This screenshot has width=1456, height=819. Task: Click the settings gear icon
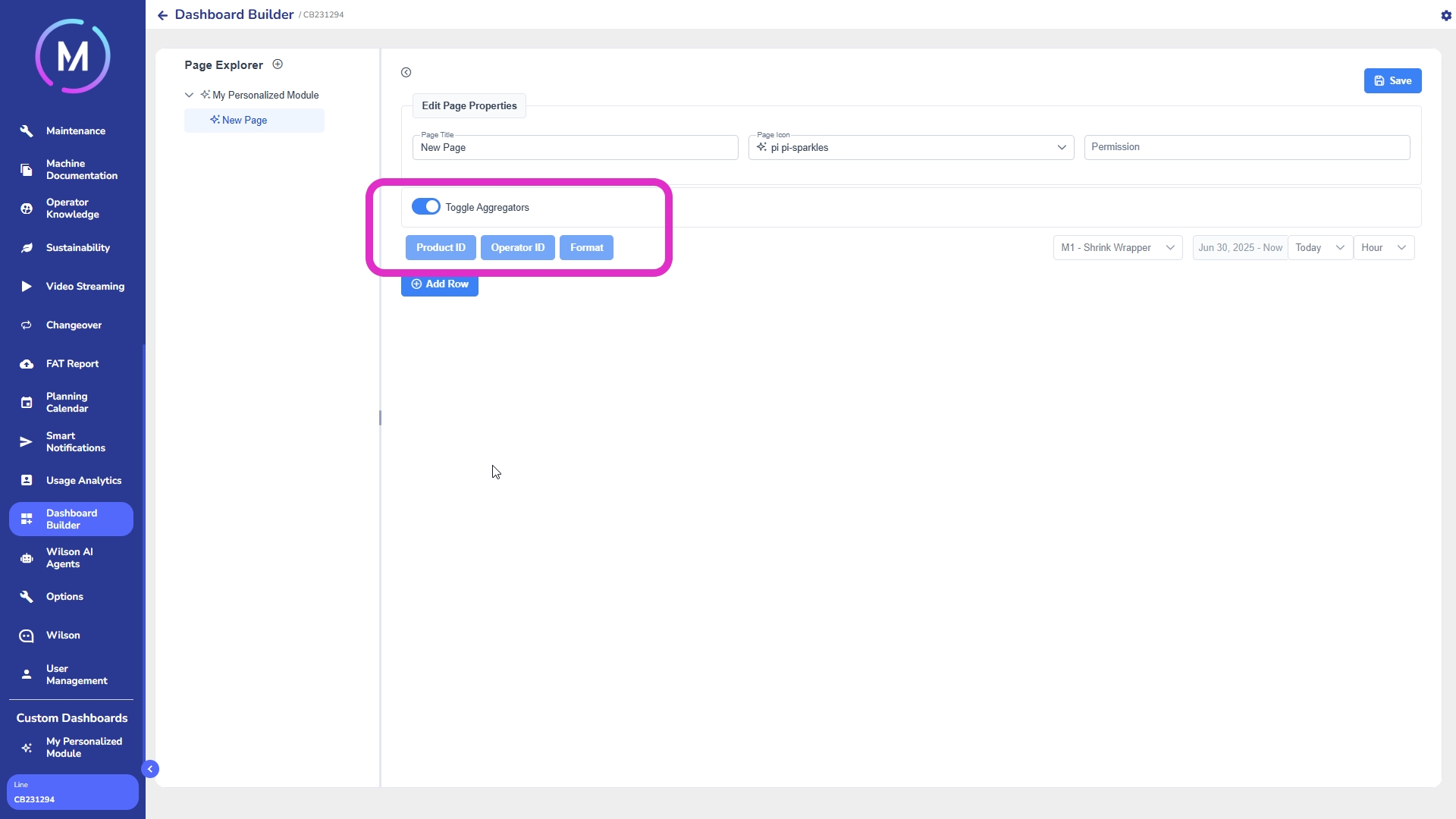tap(1445, 15)
